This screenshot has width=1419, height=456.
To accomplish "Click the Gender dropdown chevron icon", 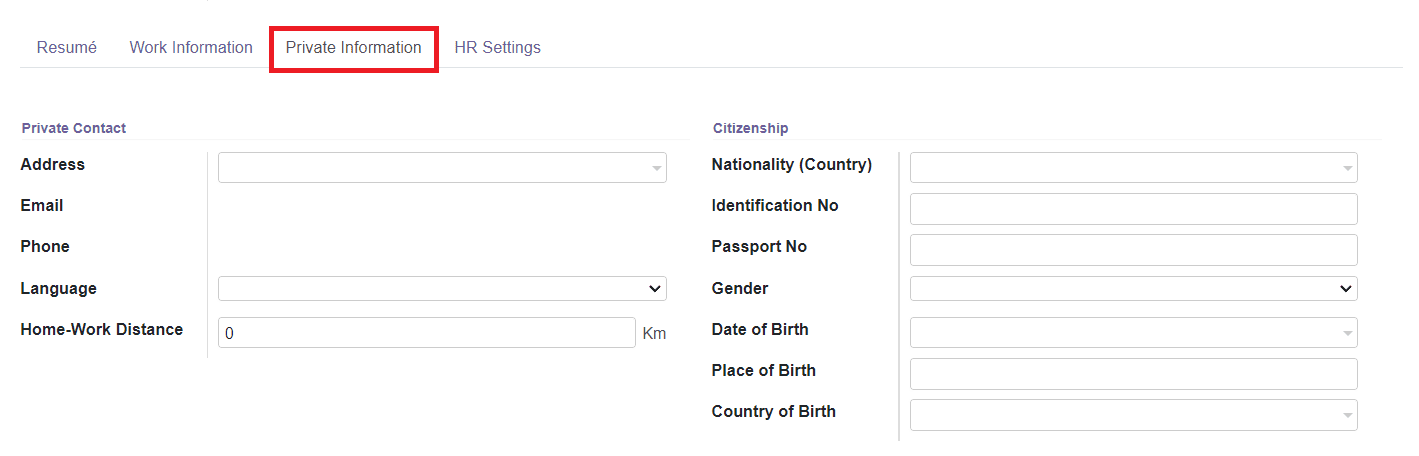I will (1346, 289).
